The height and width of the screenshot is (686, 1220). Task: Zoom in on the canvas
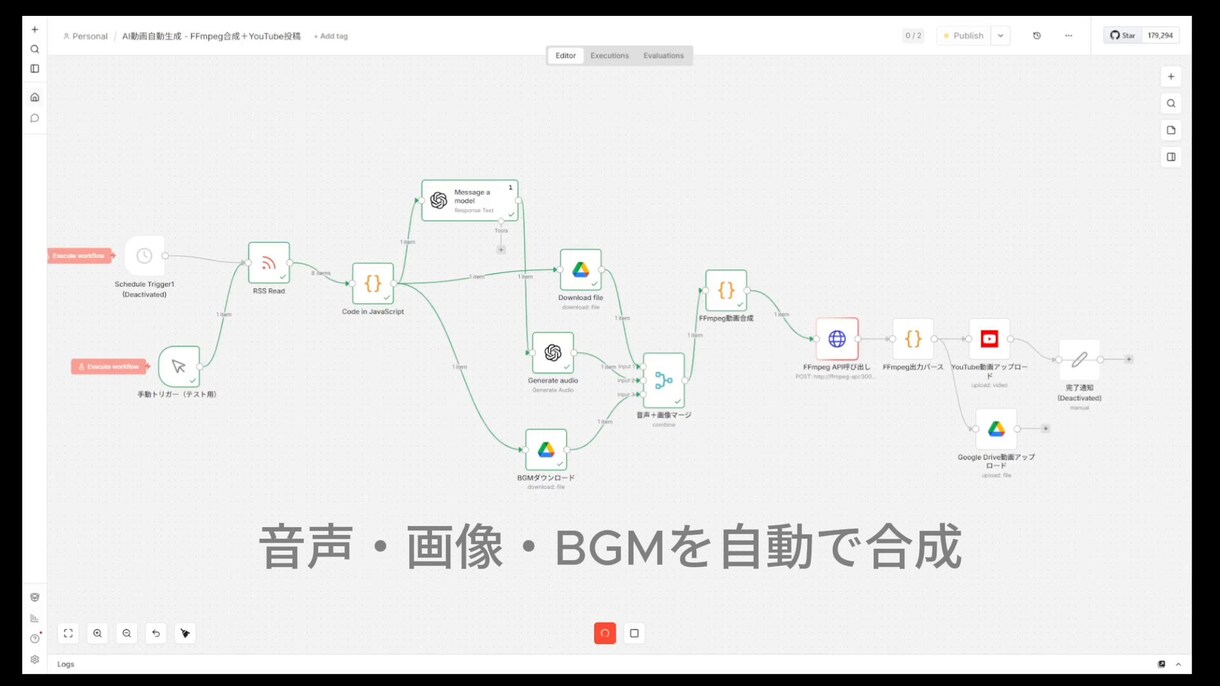(97, 633)
